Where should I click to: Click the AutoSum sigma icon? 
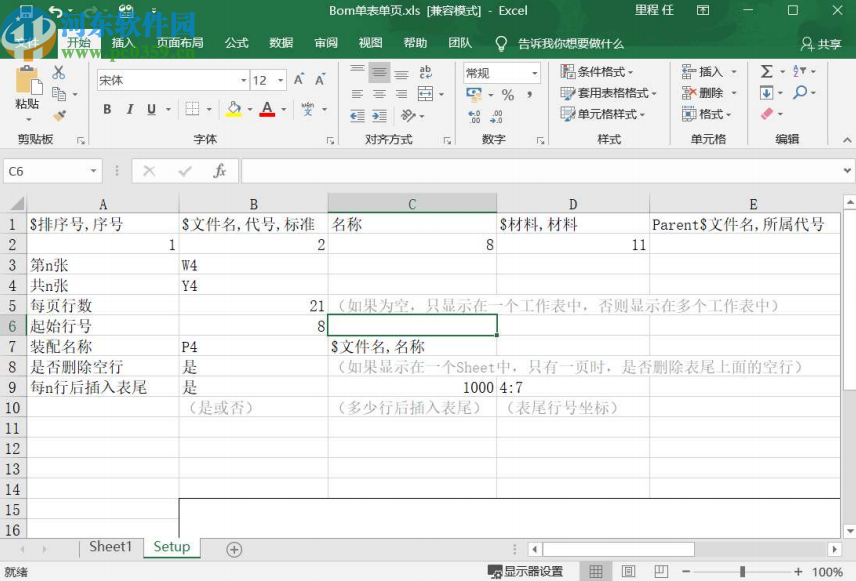[x=766, y=72]
